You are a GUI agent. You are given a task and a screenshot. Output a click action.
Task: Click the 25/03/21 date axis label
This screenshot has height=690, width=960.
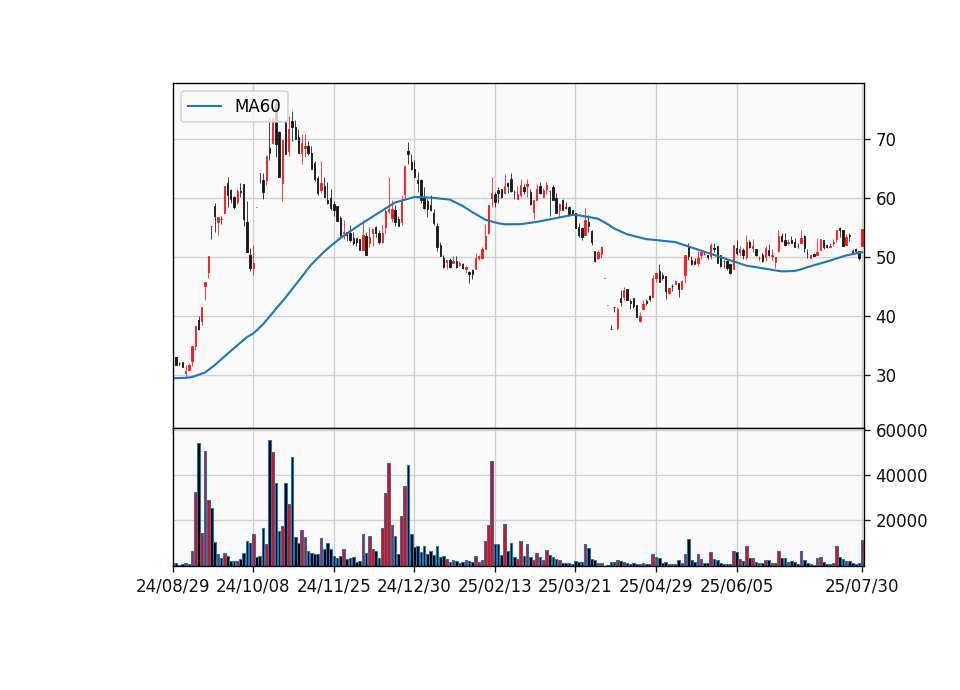(575, 586)
